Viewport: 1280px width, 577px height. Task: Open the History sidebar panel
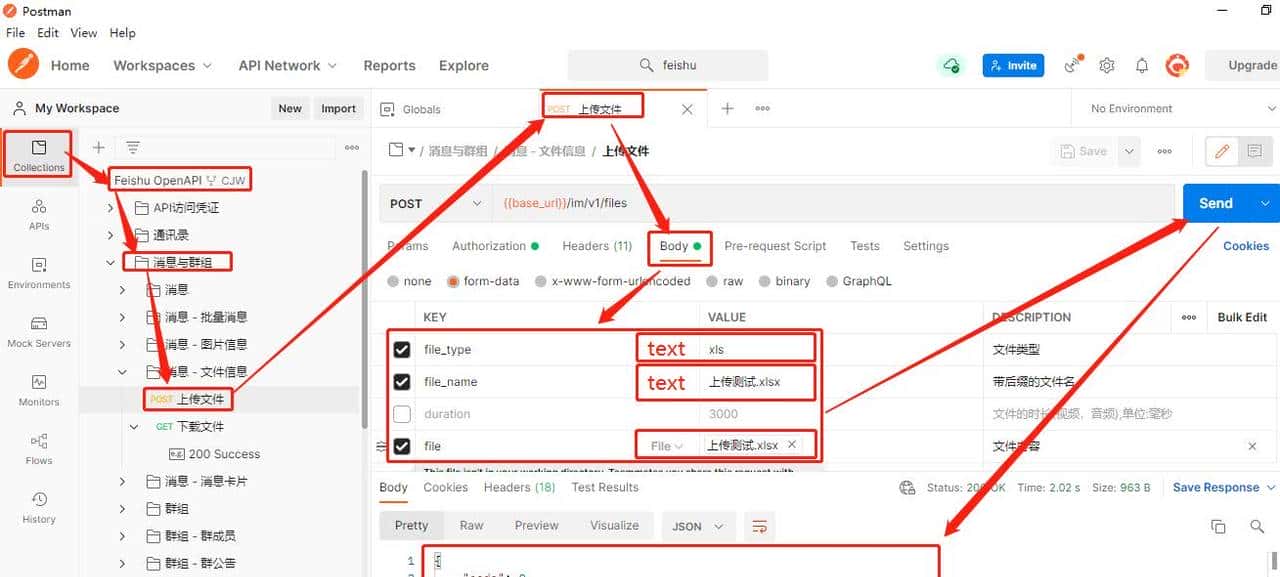[39, 507]
